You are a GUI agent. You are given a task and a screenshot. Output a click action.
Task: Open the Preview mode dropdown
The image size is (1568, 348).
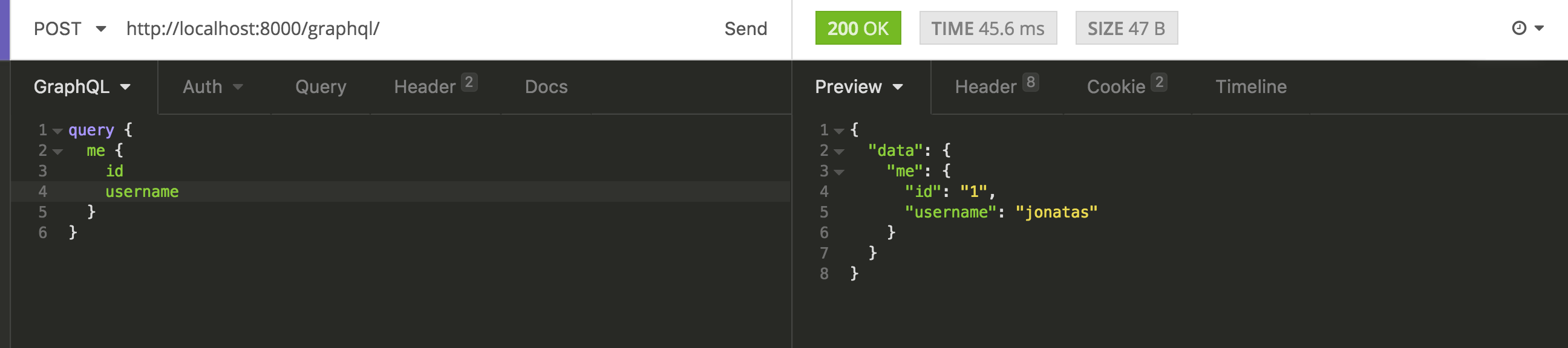(x=859, y=87)
